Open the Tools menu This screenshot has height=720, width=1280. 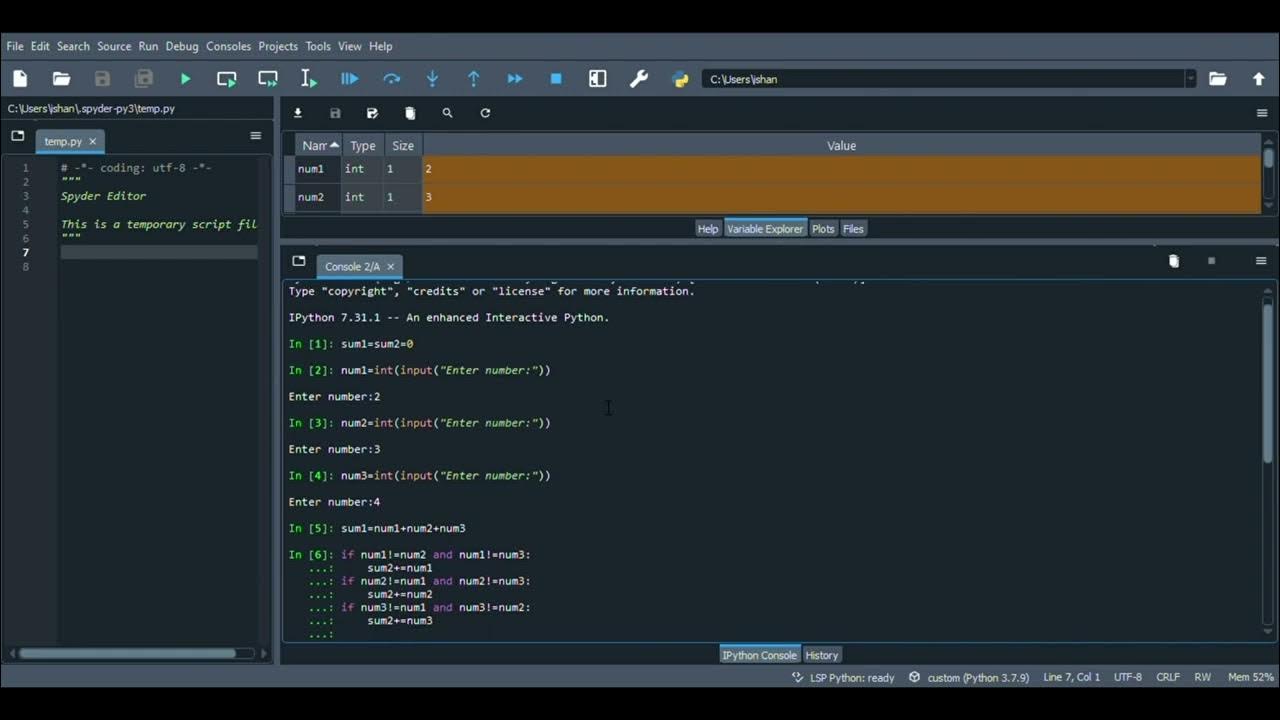[x=318, y=46]
